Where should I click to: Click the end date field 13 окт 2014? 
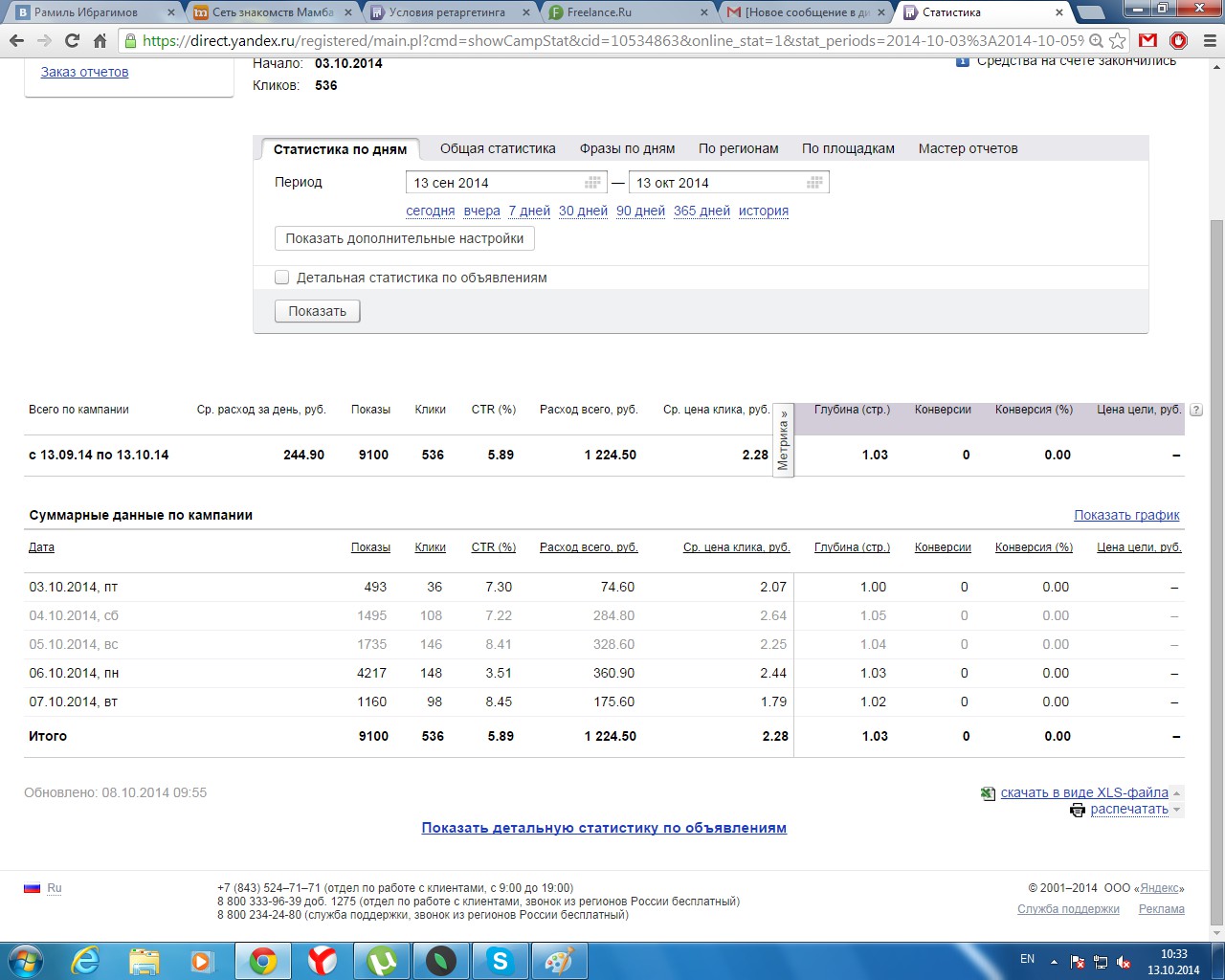[x=728, y=183]
